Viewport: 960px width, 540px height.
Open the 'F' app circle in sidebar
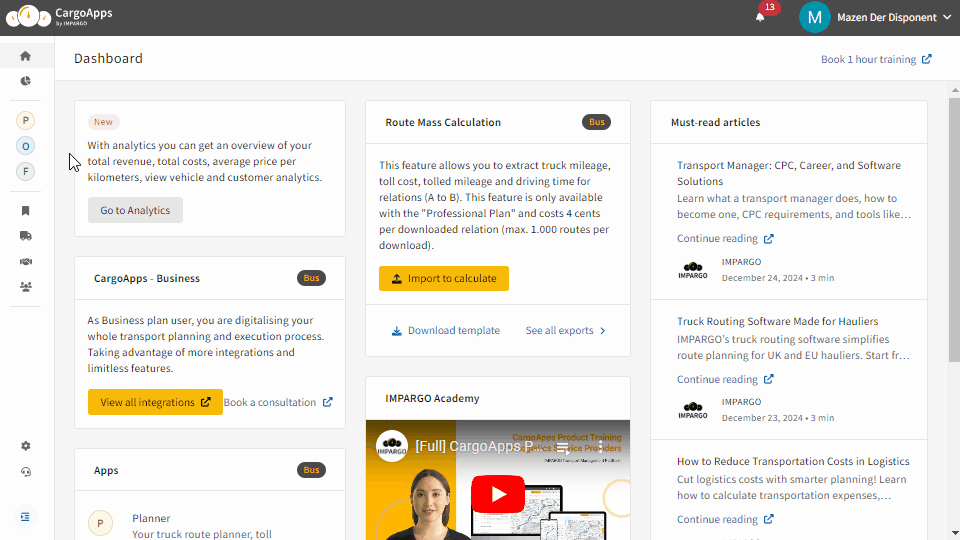(x=25, y=171)
